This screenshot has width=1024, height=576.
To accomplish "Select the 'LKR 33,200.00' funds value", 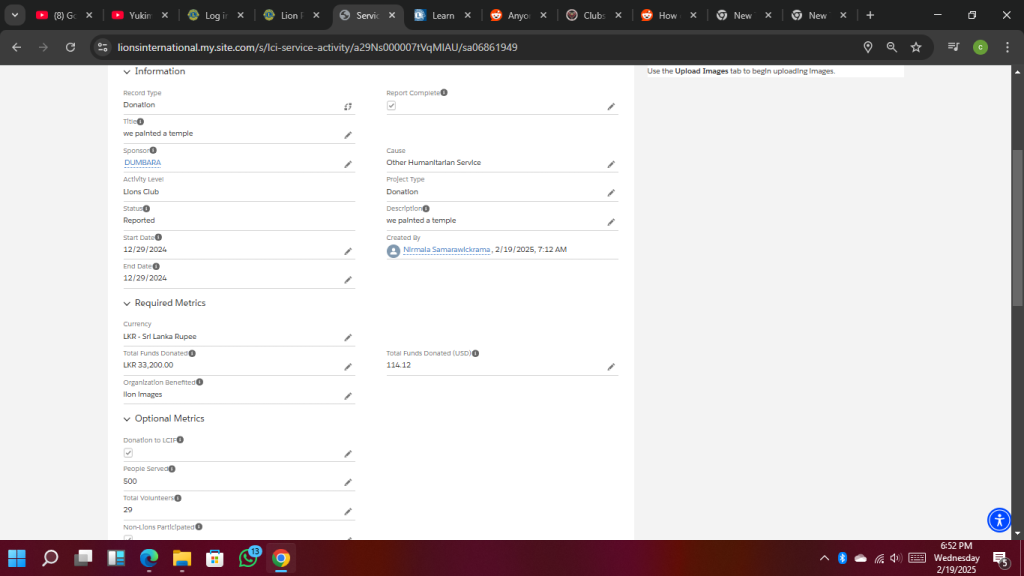I will pyautogui.click(x=148, y=365).
